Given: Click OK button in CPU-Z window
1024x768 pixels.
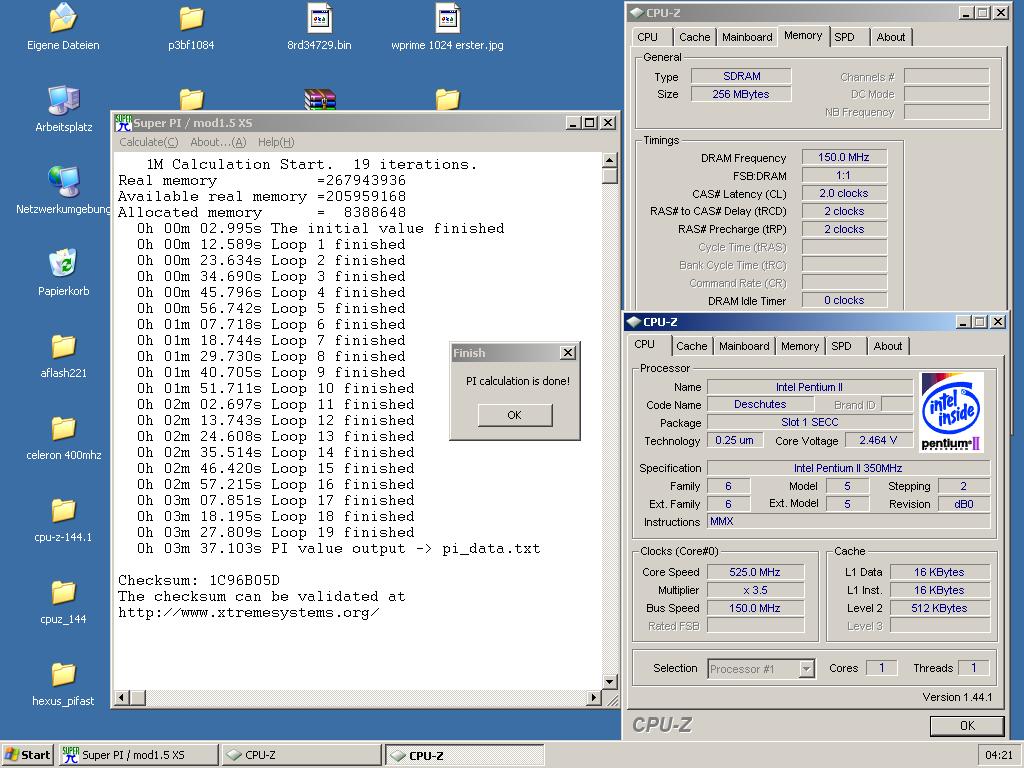Looking at the screenshot, I should (967, 726).
